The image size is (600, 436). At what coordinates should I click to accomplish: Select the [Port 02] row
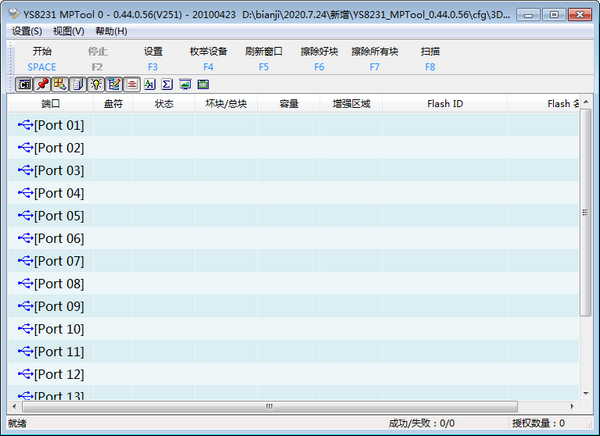(293, 147)
